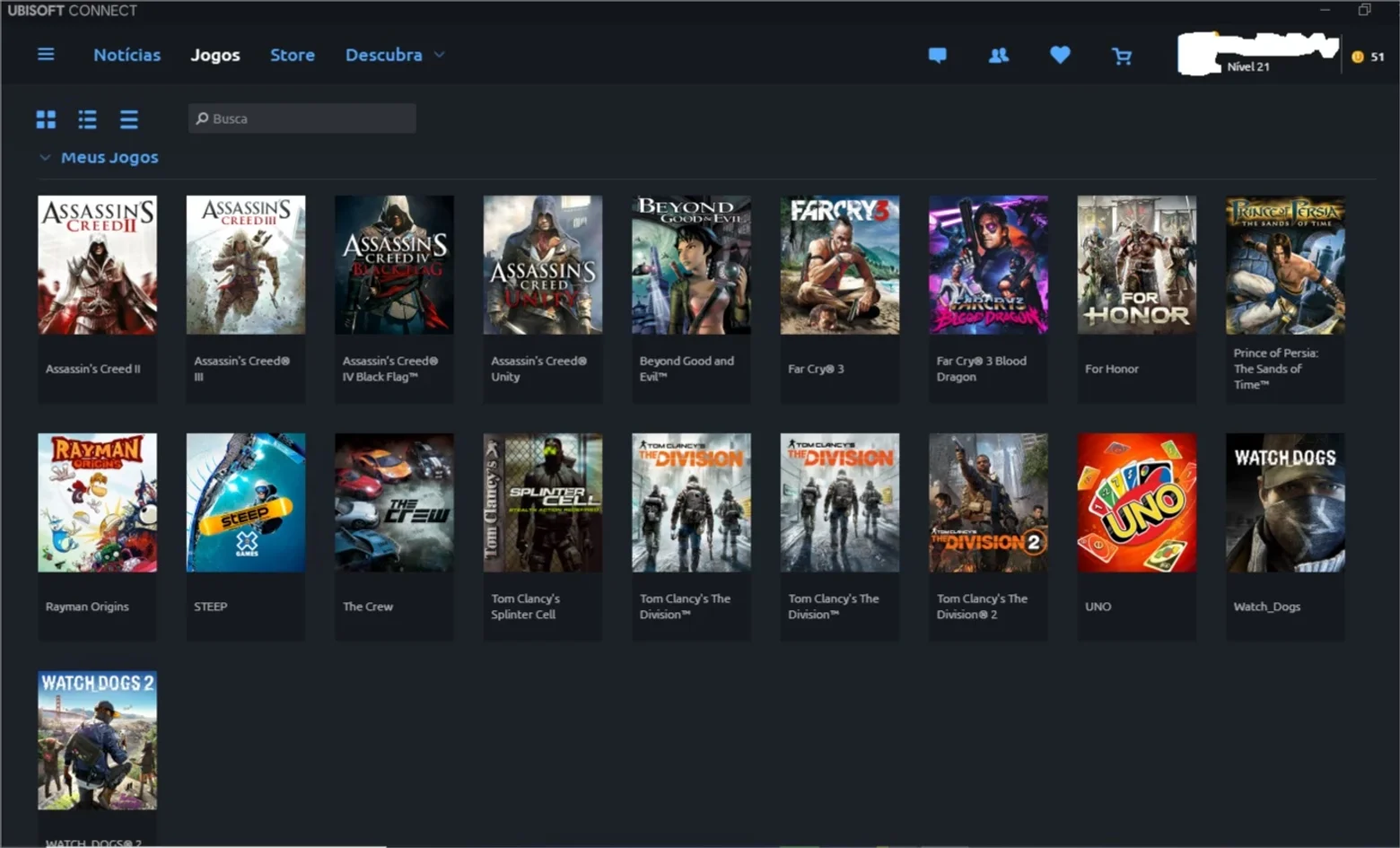Open the shopping cart
Screen dimensions: 1400x848
(1122, 57)
